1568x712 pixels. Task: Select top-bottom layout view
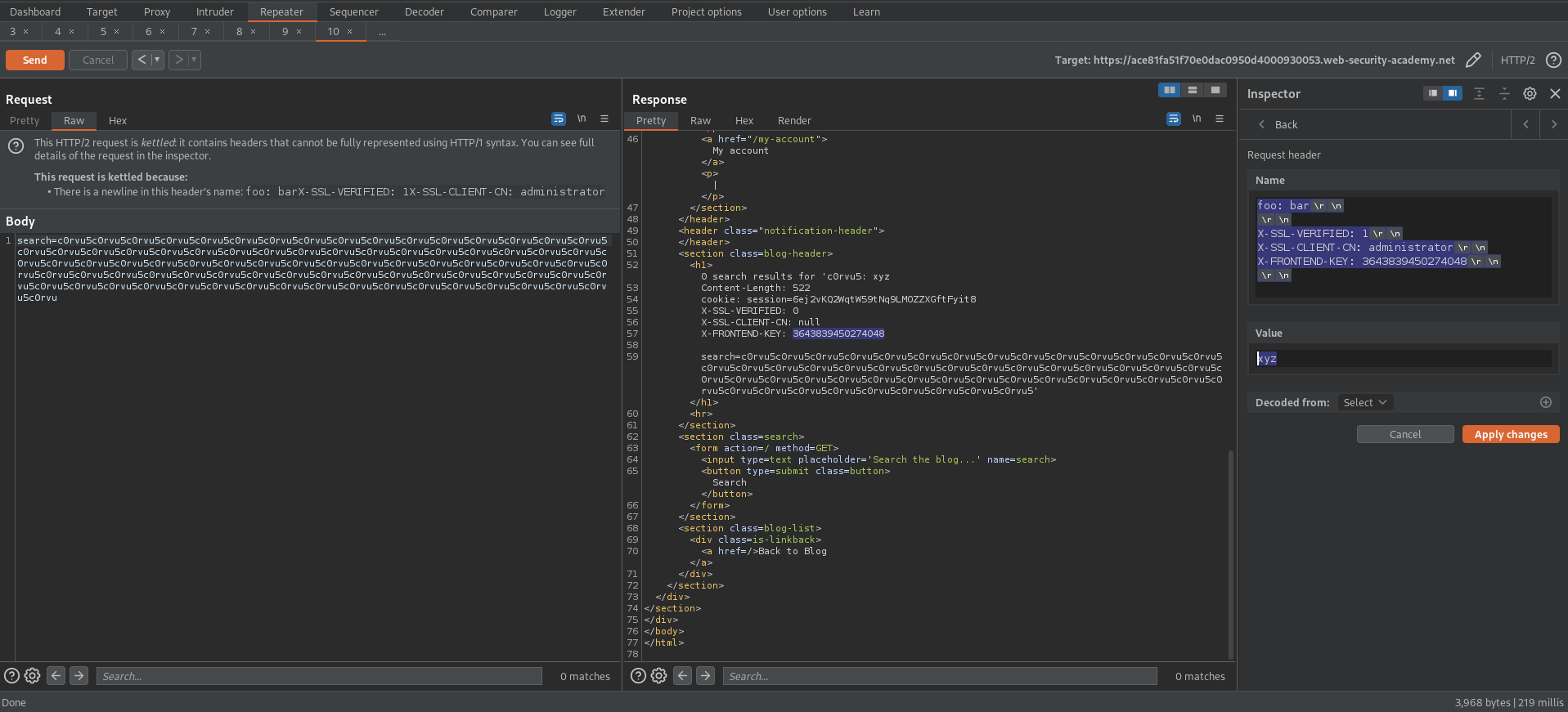pos(1193,90)
